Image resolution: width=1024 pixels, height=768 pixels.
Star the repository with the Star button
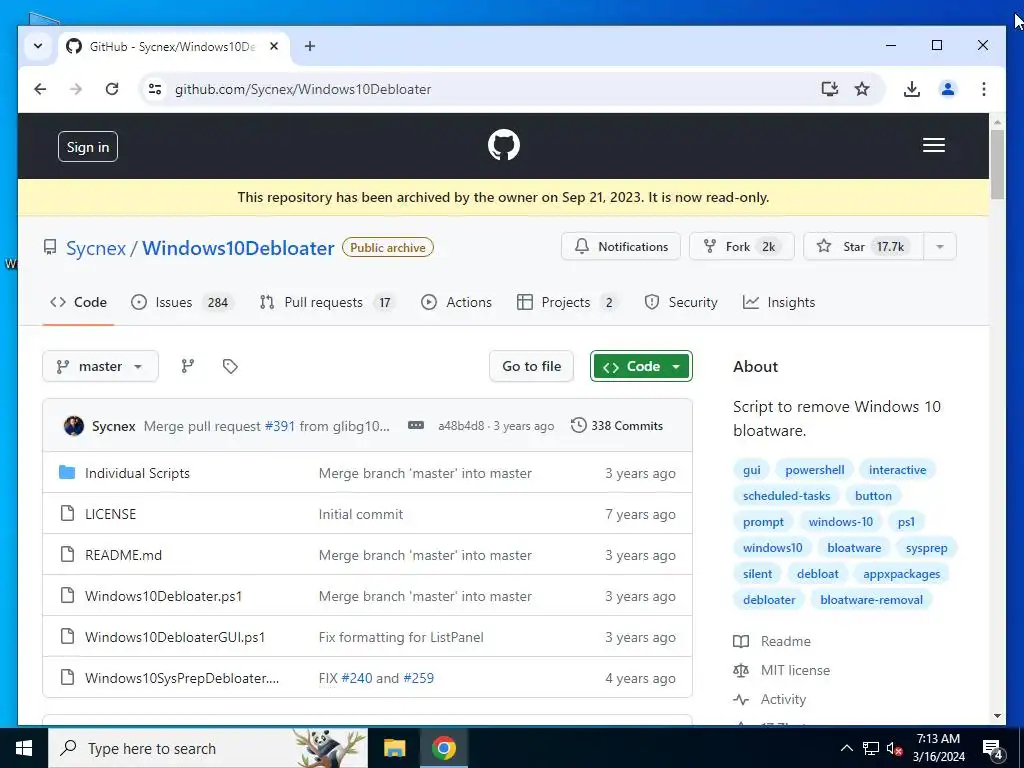(x=863, y=247)
